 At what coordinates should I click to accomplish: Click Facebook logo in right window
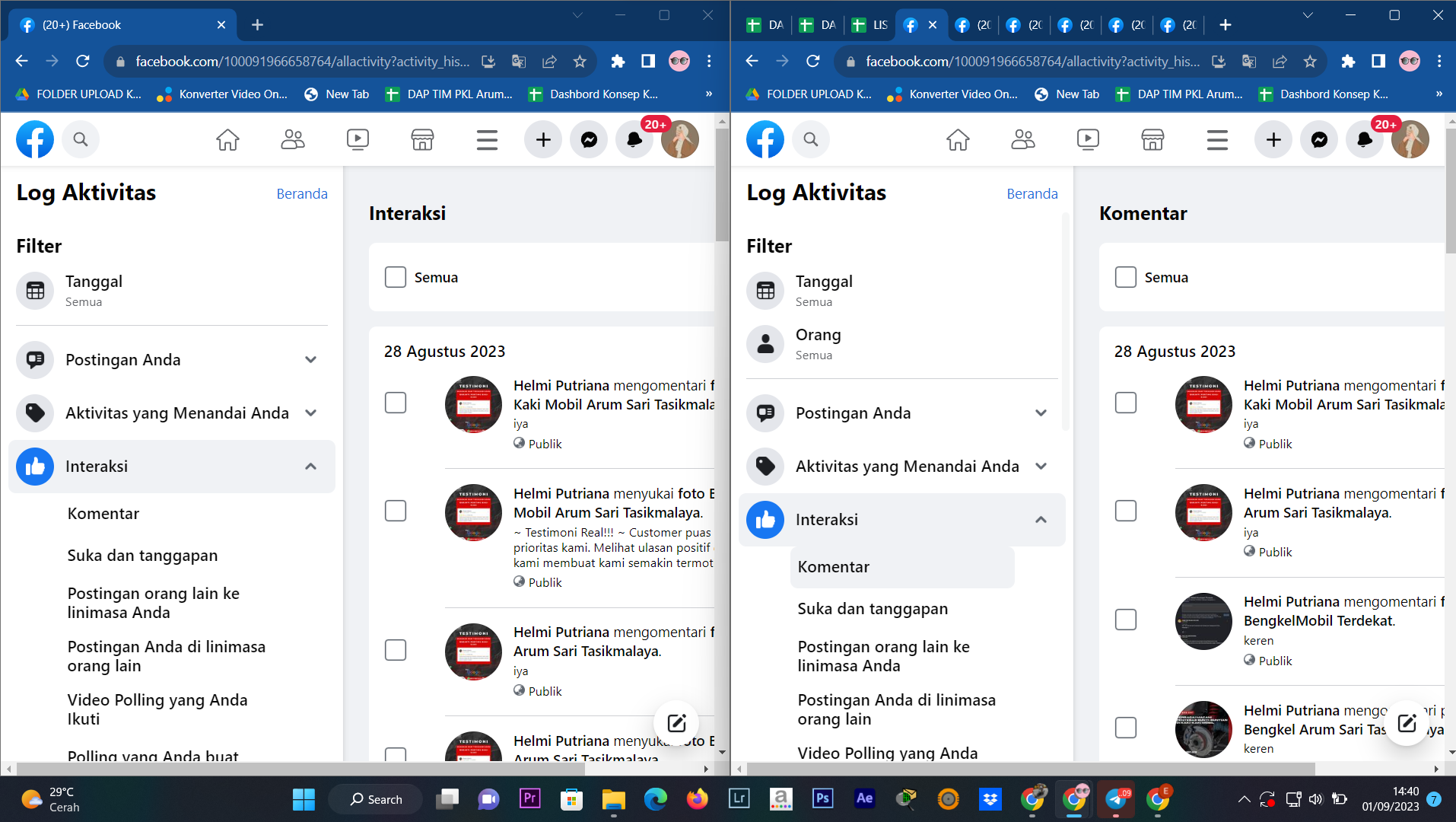point(765,140)
